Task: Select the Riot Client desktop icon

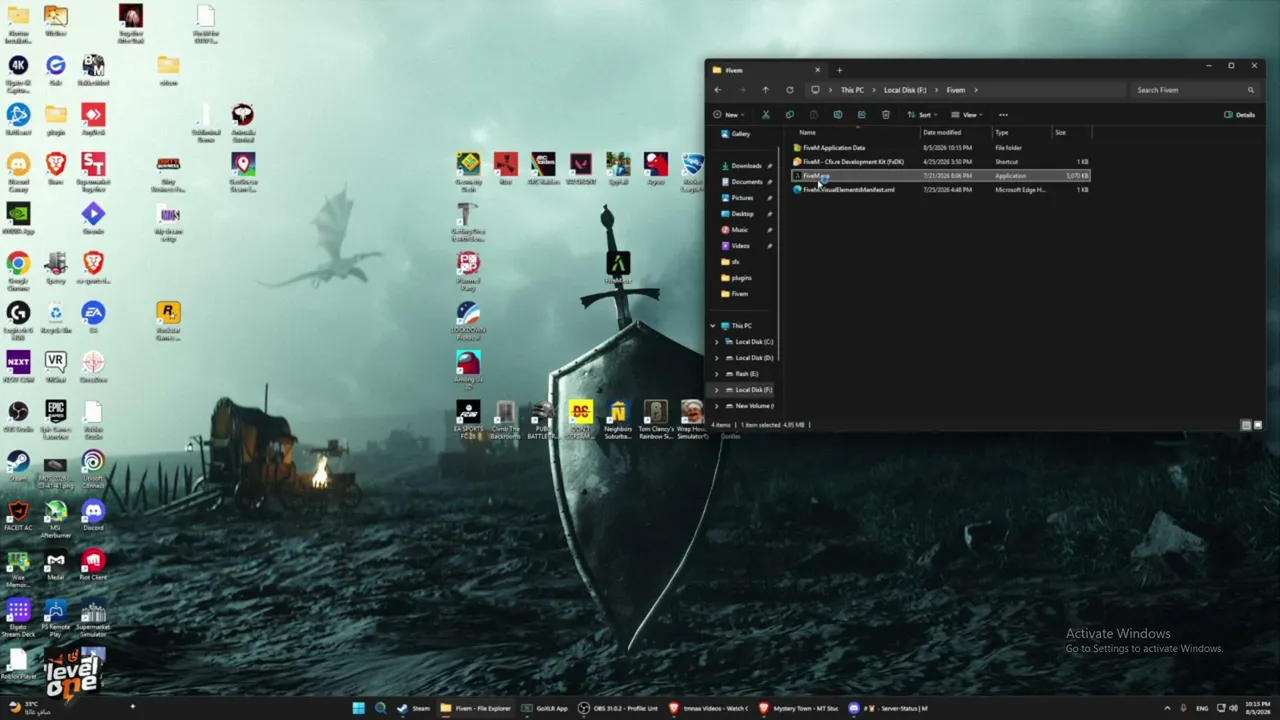Action: click(93, 564)
